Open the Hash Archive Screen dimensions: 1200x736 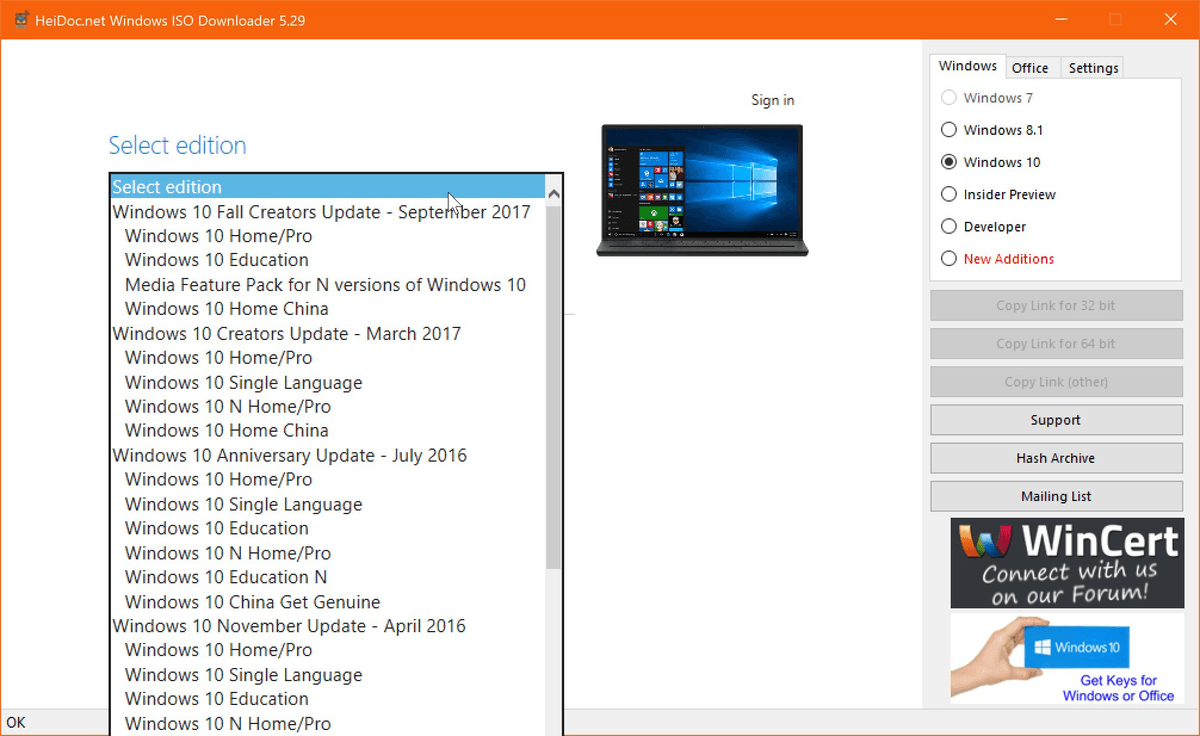pos(1056,457)
